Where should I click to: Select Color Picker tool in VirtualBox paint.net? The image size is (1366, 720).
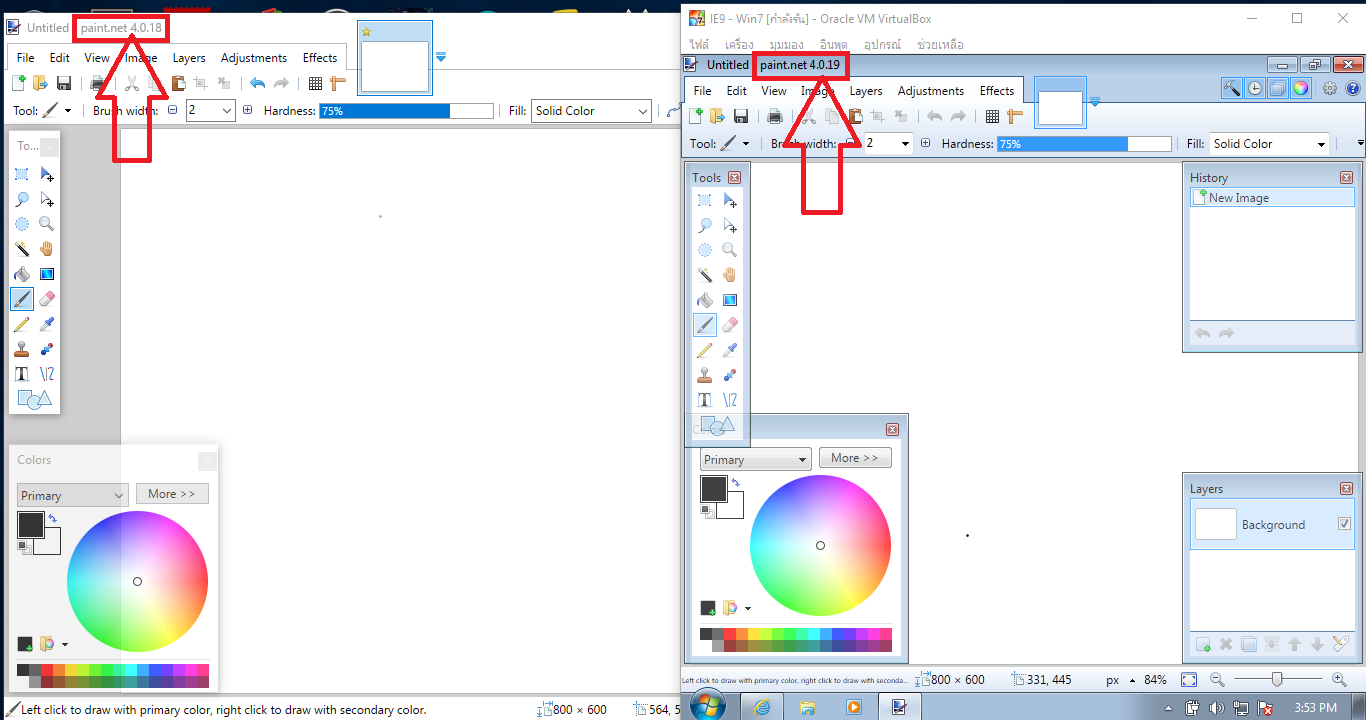pos(730,350)
